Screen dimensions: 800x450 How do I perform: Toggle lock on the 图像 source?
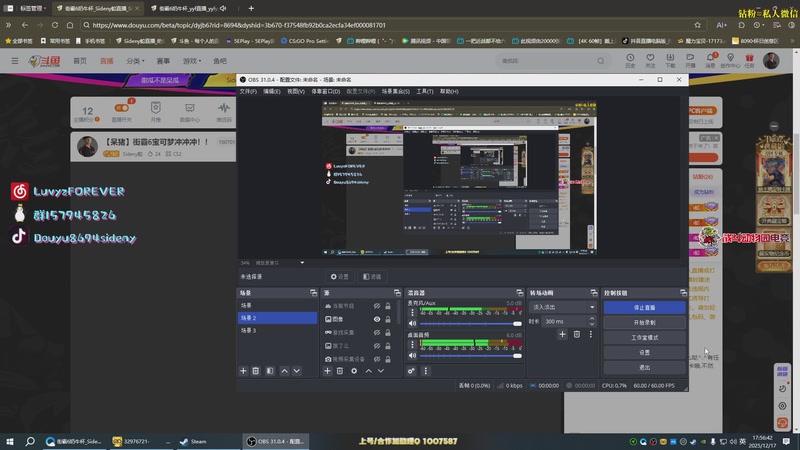(x=388, y=319)
